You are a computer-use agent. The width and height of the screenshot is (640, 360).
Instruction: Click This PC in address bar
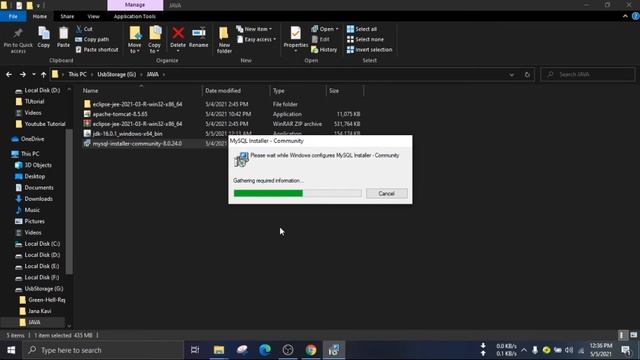[x=77, y=74]
